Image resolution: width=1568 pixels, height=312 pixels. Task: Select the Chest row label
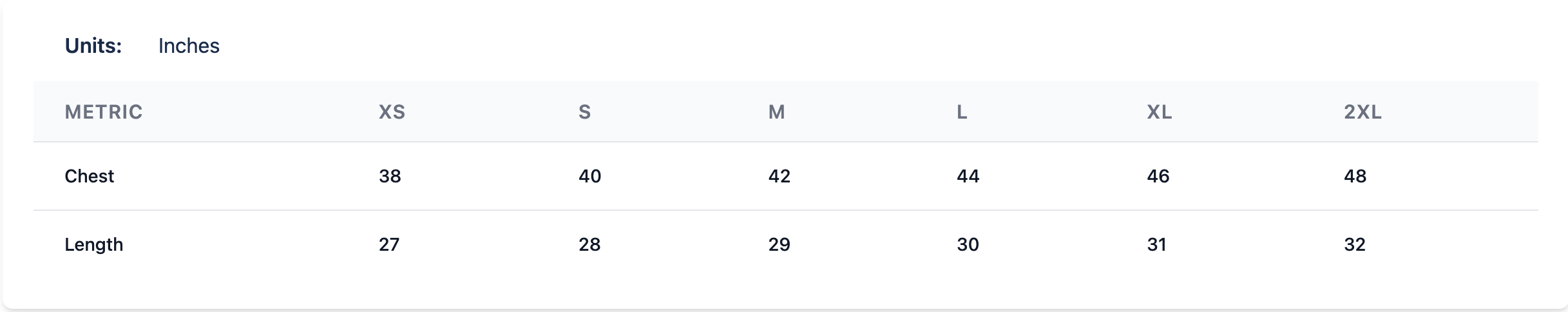[89, 176]
